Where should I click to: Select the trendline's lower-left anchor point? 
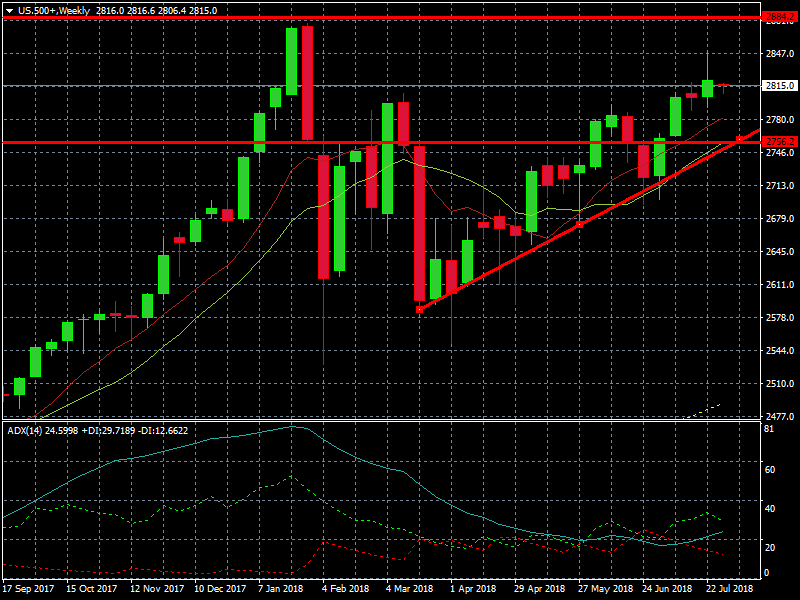[419, 310]
